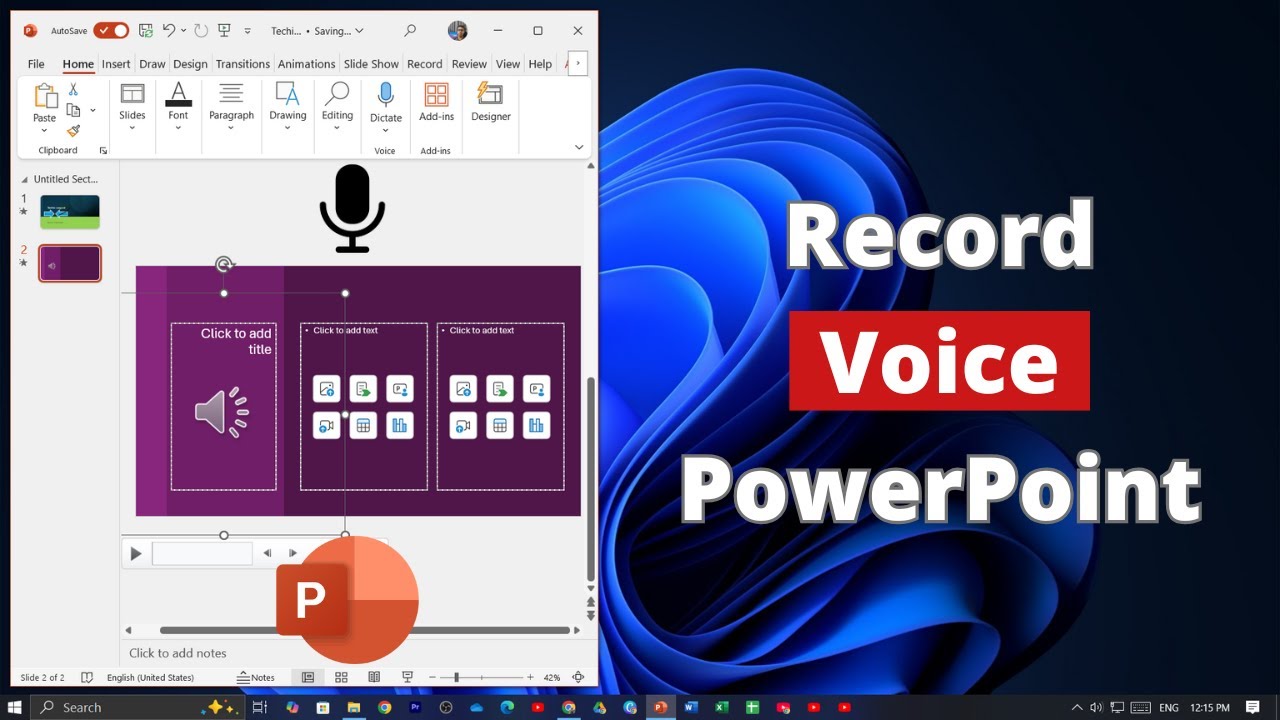
Task: Click the 'Click to add notes' area
Action: point(178,653)
